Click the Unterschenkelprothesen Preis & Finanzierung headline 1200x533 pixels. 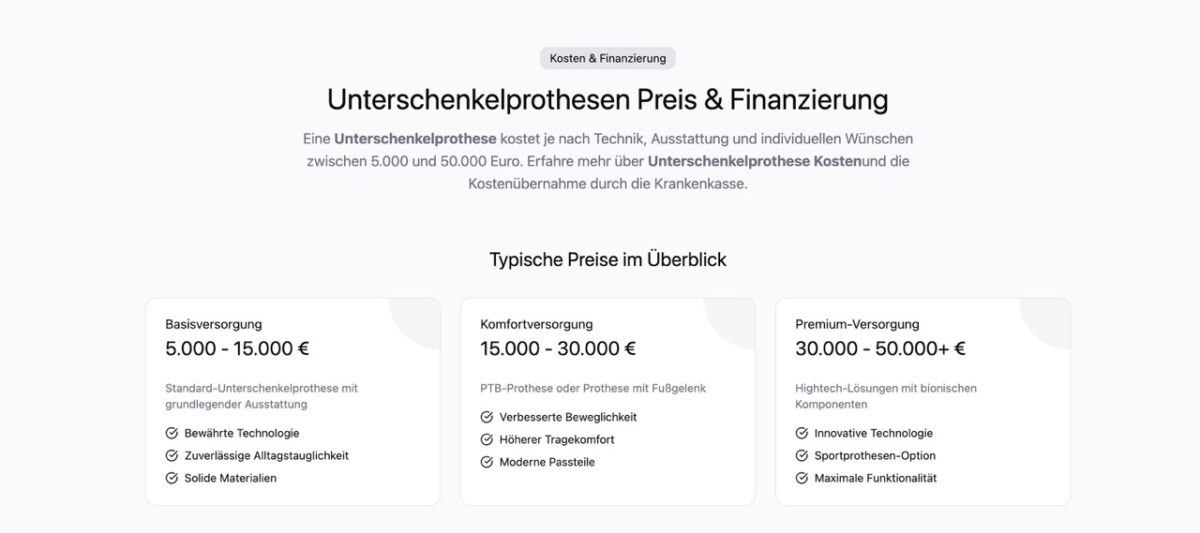click(x=607, y=100)
